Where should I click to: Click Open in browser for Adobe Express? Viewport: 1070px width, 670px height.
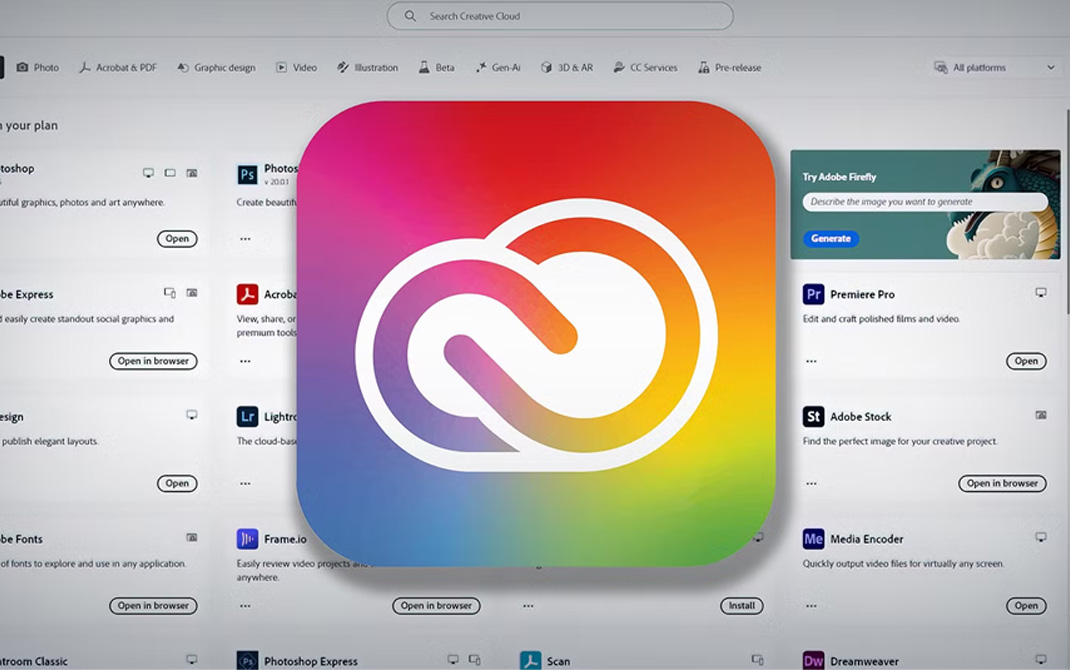click(x=153, y=361)
